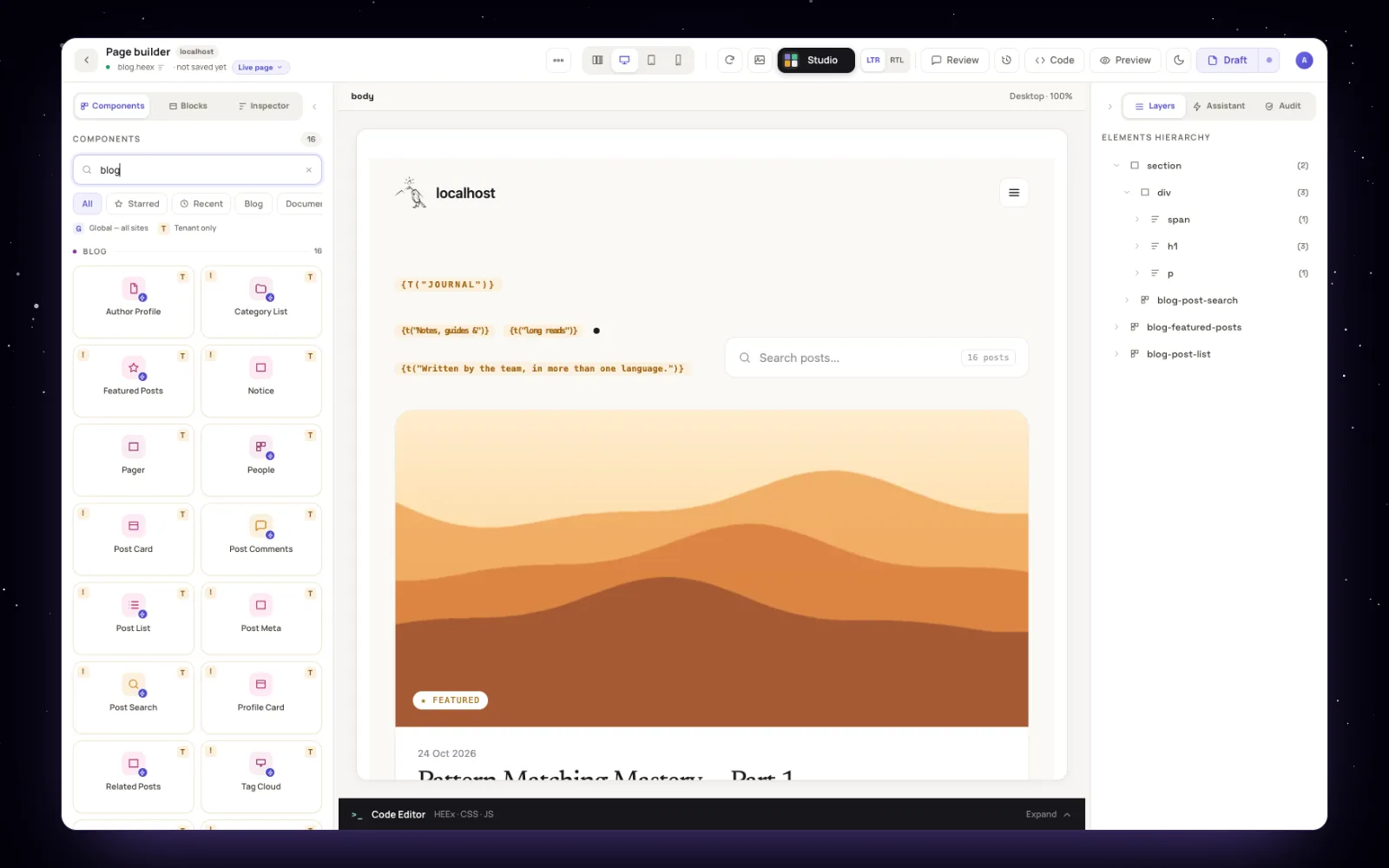Filter components by Starred
Screen dimensions: 1389x868
pyautogui.click(x=137, y=204)
